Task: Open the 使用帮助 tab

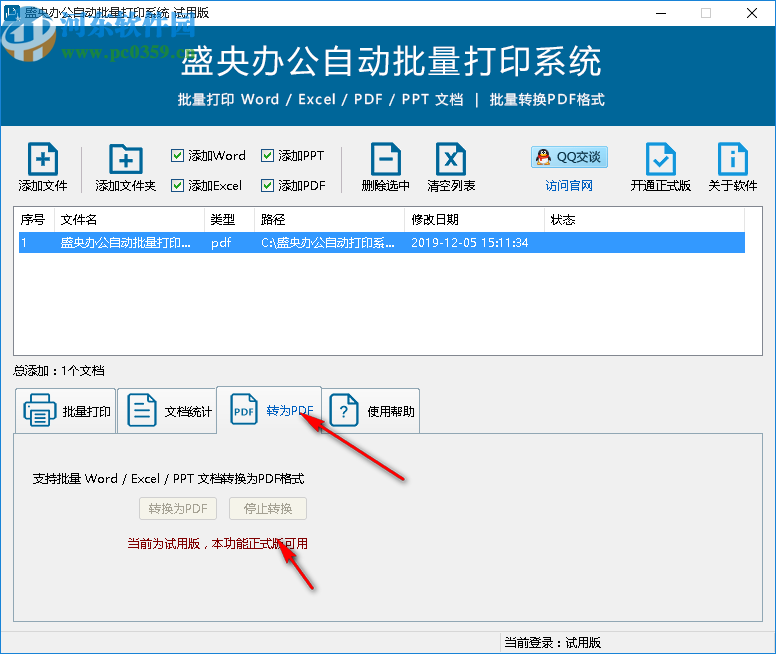Action: point(371,411)
